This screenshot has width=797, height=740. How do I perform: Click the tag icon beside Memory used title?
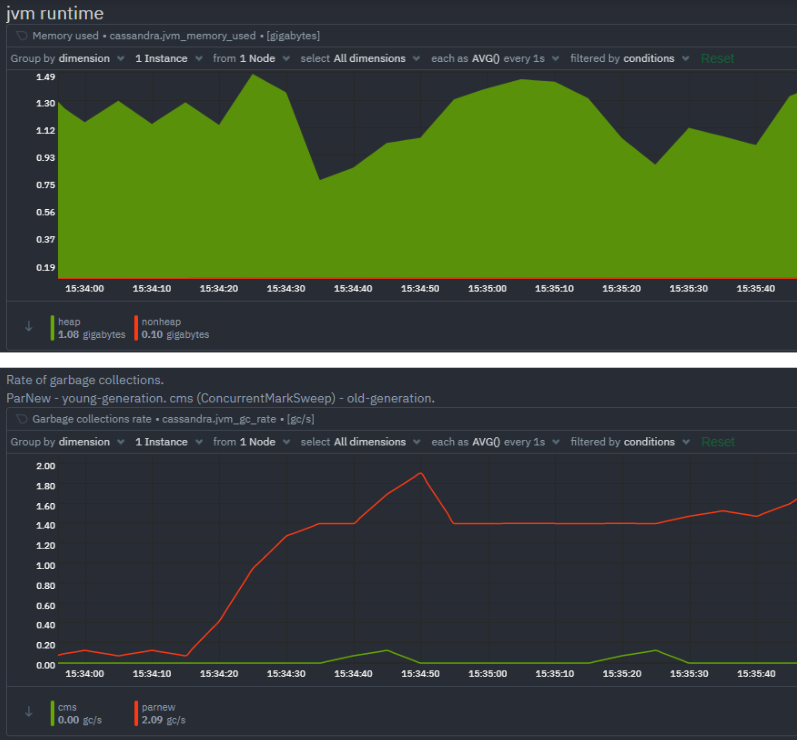tap(21, 35)
